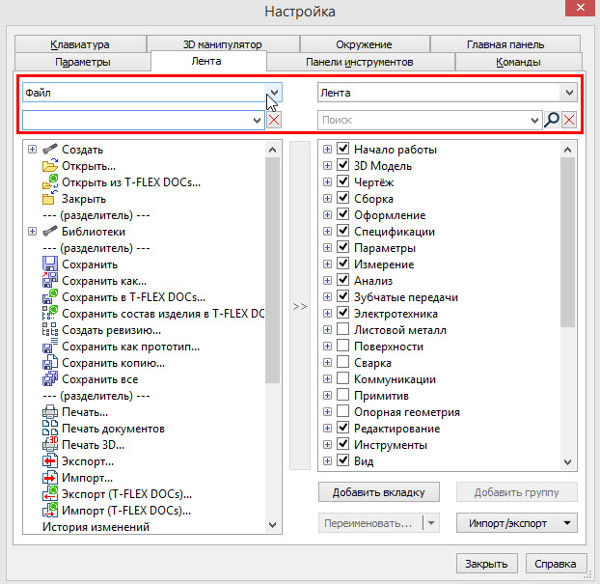Toggle the Чертёж checkbox
600x584 pixels.
(343, 181)
